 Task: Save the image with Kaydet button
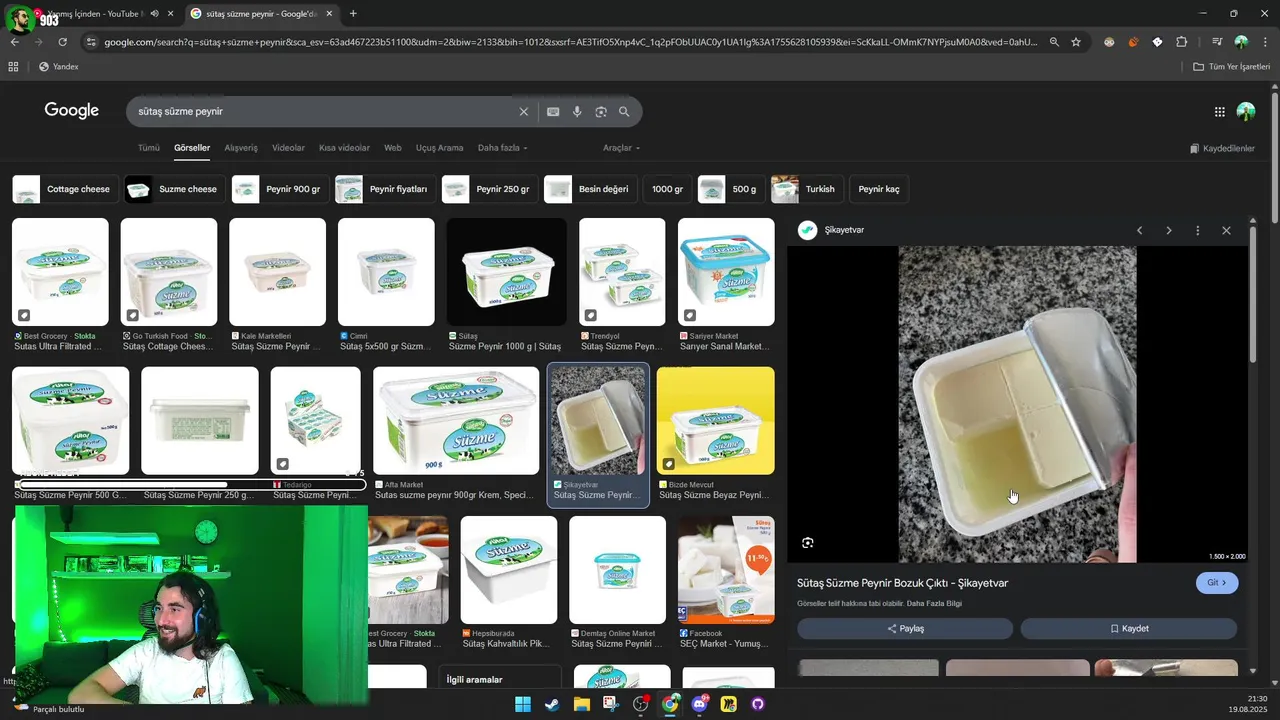click(1129, 629)
